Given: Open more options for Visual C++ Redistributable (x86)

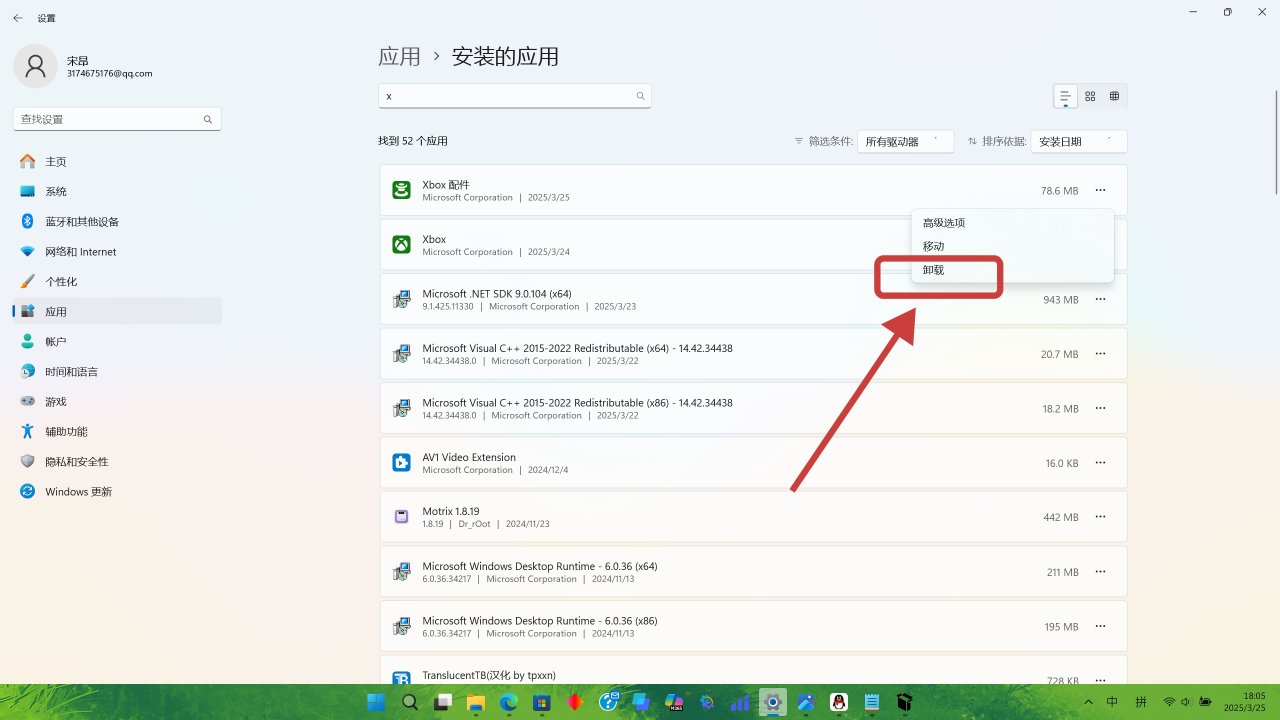Looking at the screenshot, I should [1100, 408].
